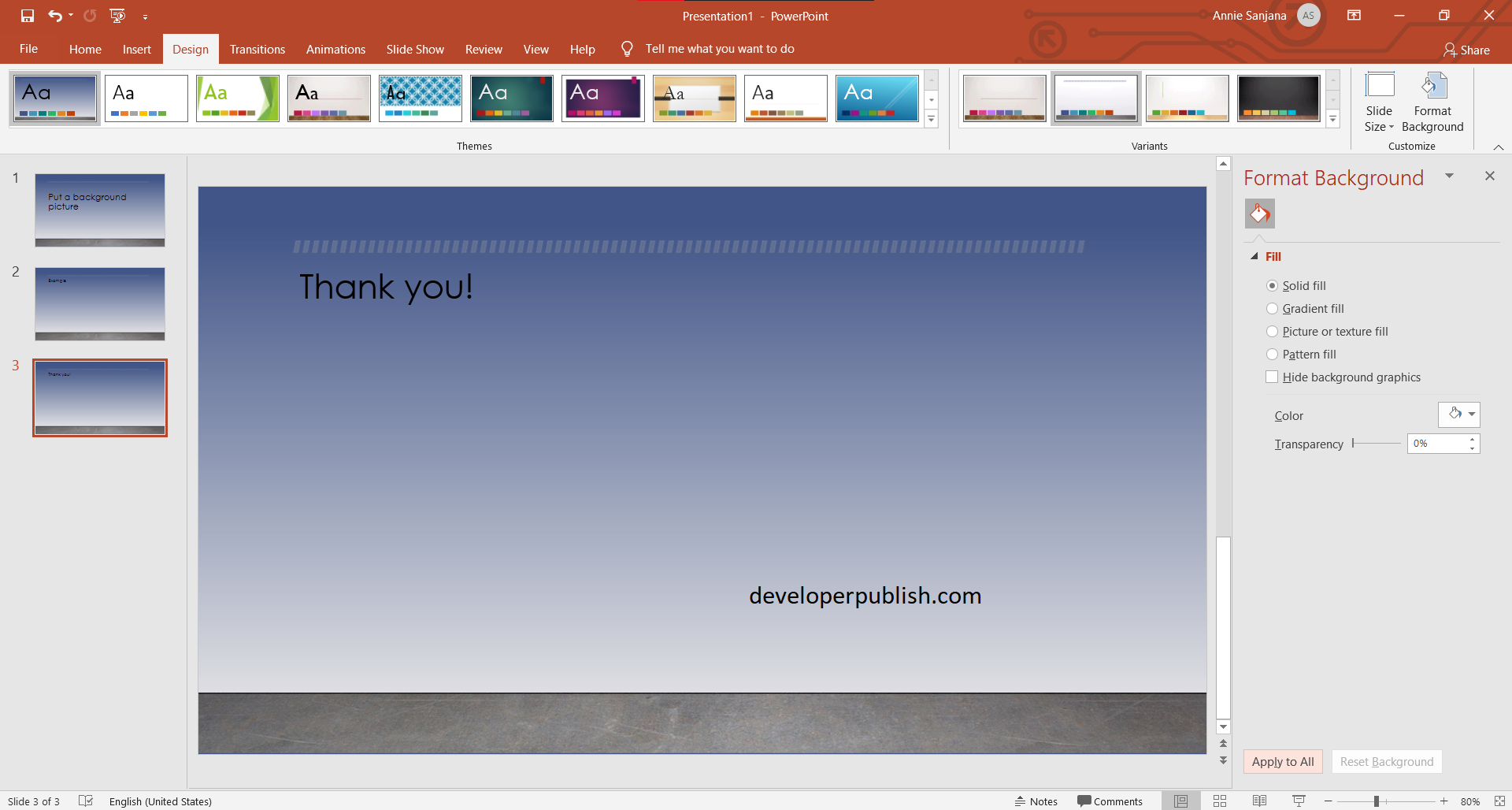This screenshot has width=1512, height=810.
Task: Select the Fill bucket icon in the pane
Action: click(x=1258, y=213)
